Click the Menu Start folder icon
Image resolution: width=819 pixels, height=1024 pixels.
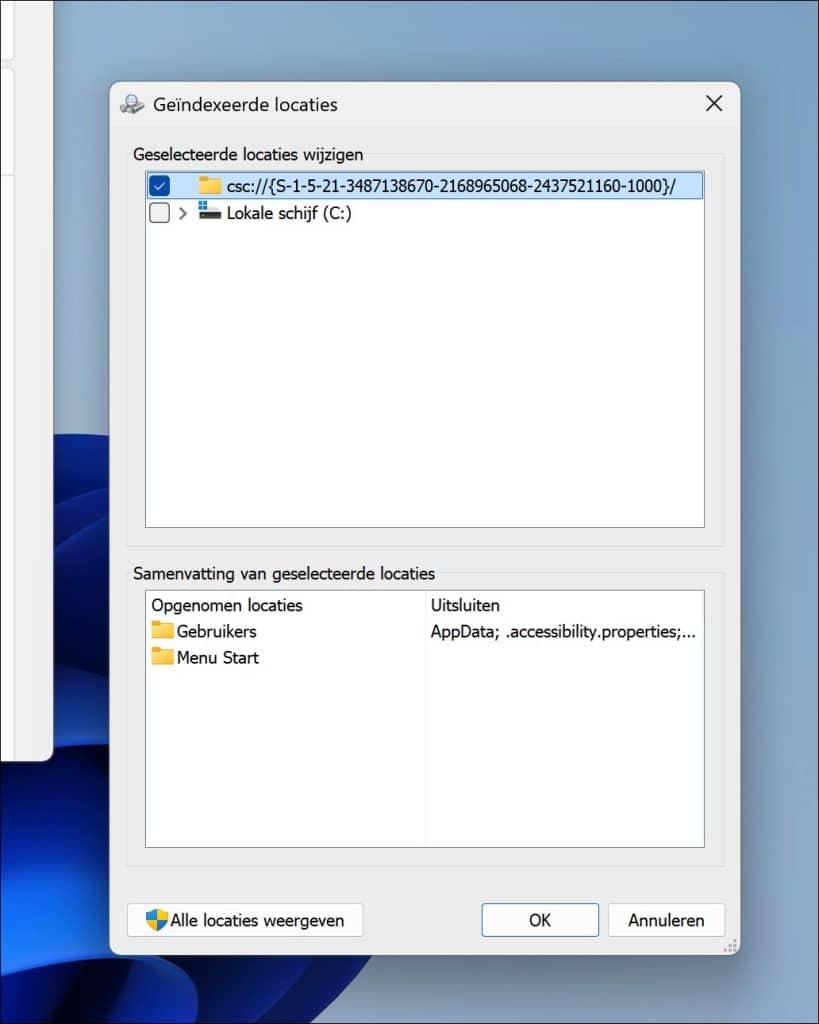point(162,656)
